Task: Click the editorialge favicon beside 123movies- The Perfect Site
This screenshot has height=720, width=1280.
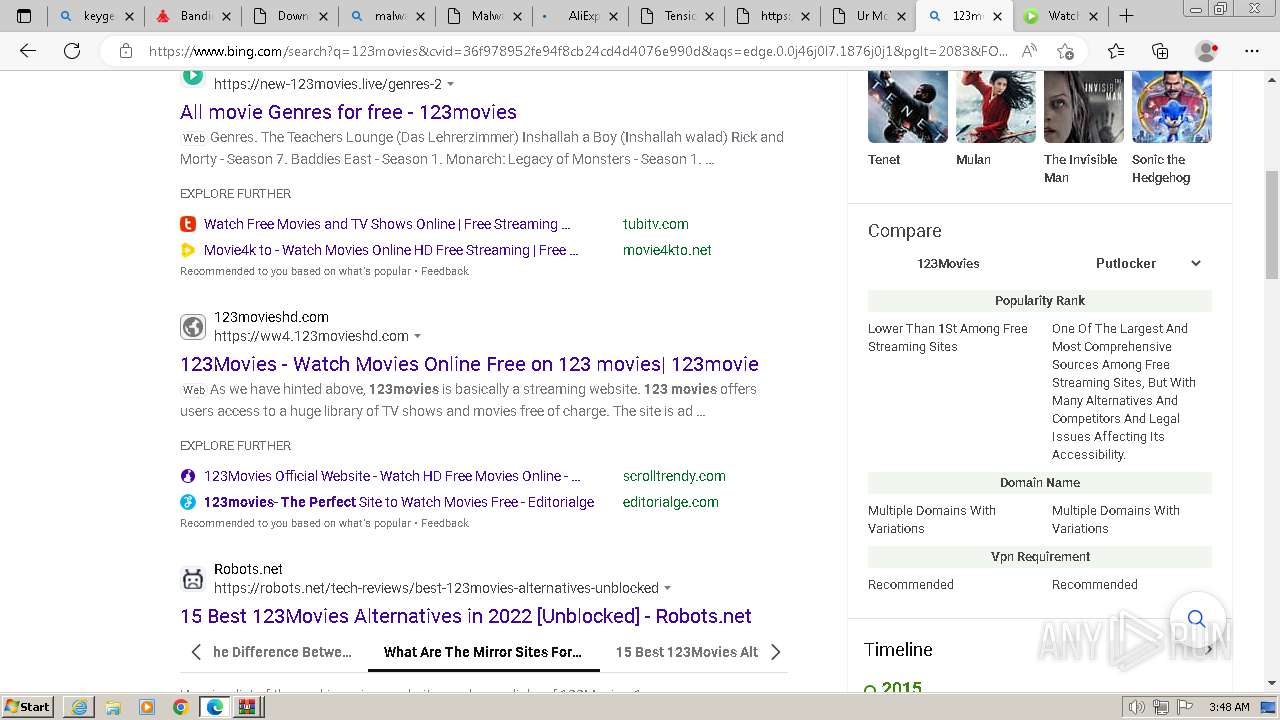Action: [x=188, y=502]
